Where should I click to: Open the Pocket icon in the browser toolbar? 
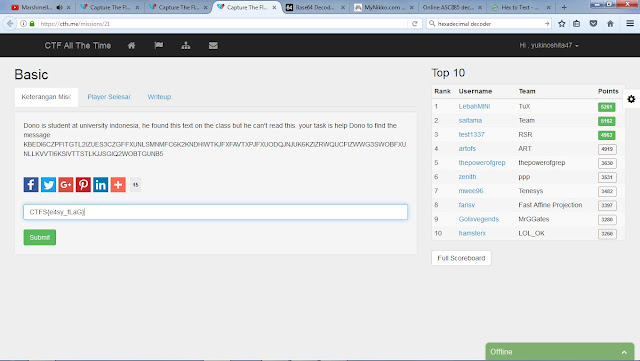[x=593, y=24]
